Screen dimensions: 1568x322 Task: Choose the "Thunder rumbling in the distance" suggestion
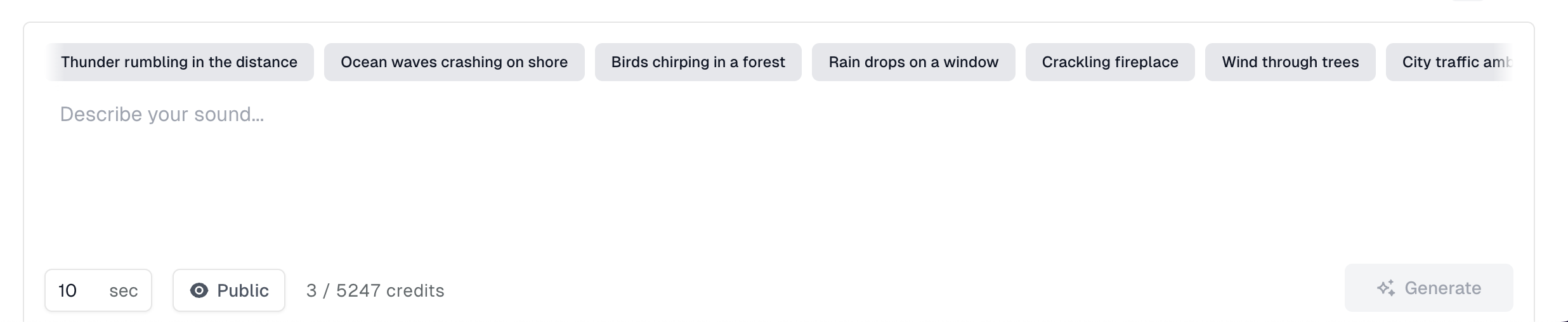[x=179, y=62]
